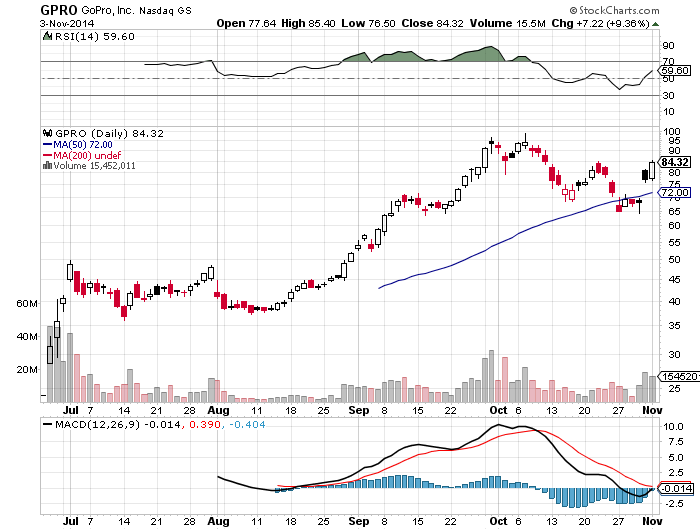The height and width of the screenshot is (530, 700).
Task: Click the change value '+7.22 (+9.36%)'
Action: pyautogui.click(x=612, y=23)
